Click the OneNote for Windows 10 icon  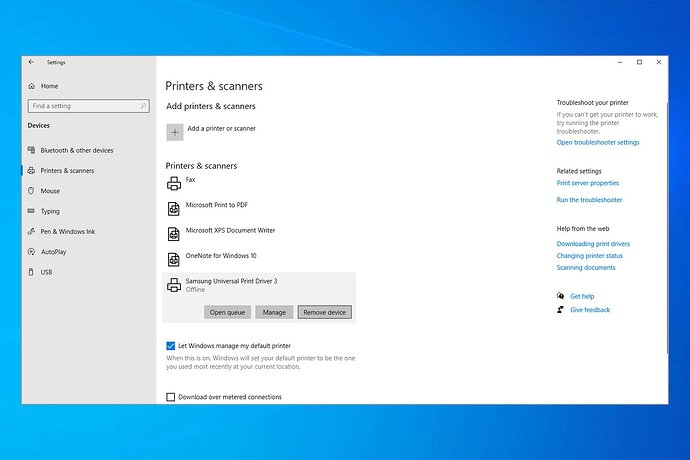(x=174, y=259)
